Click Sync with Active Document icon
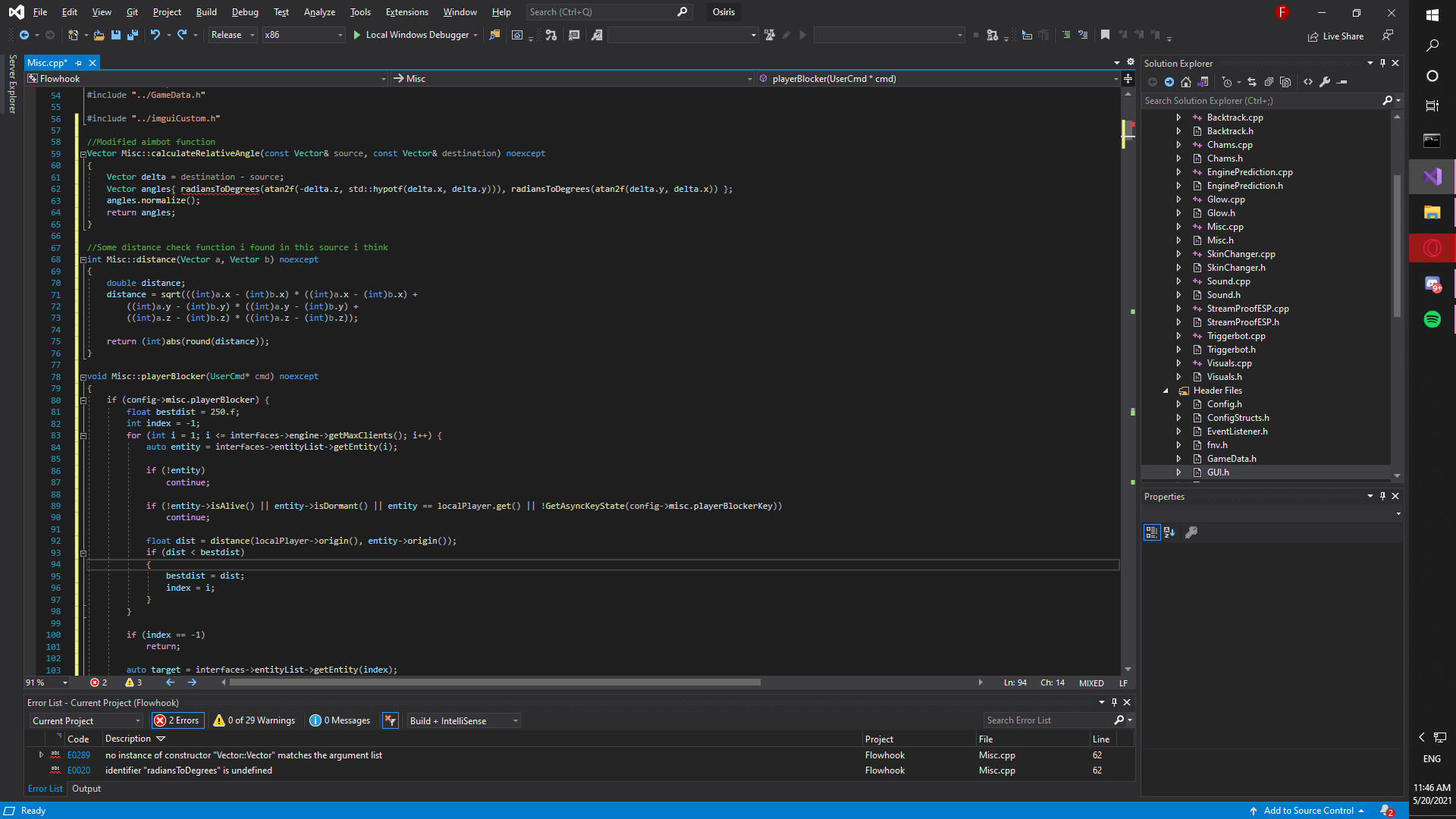This screenshot has height=819, width=1456. tap(1251, 82)
